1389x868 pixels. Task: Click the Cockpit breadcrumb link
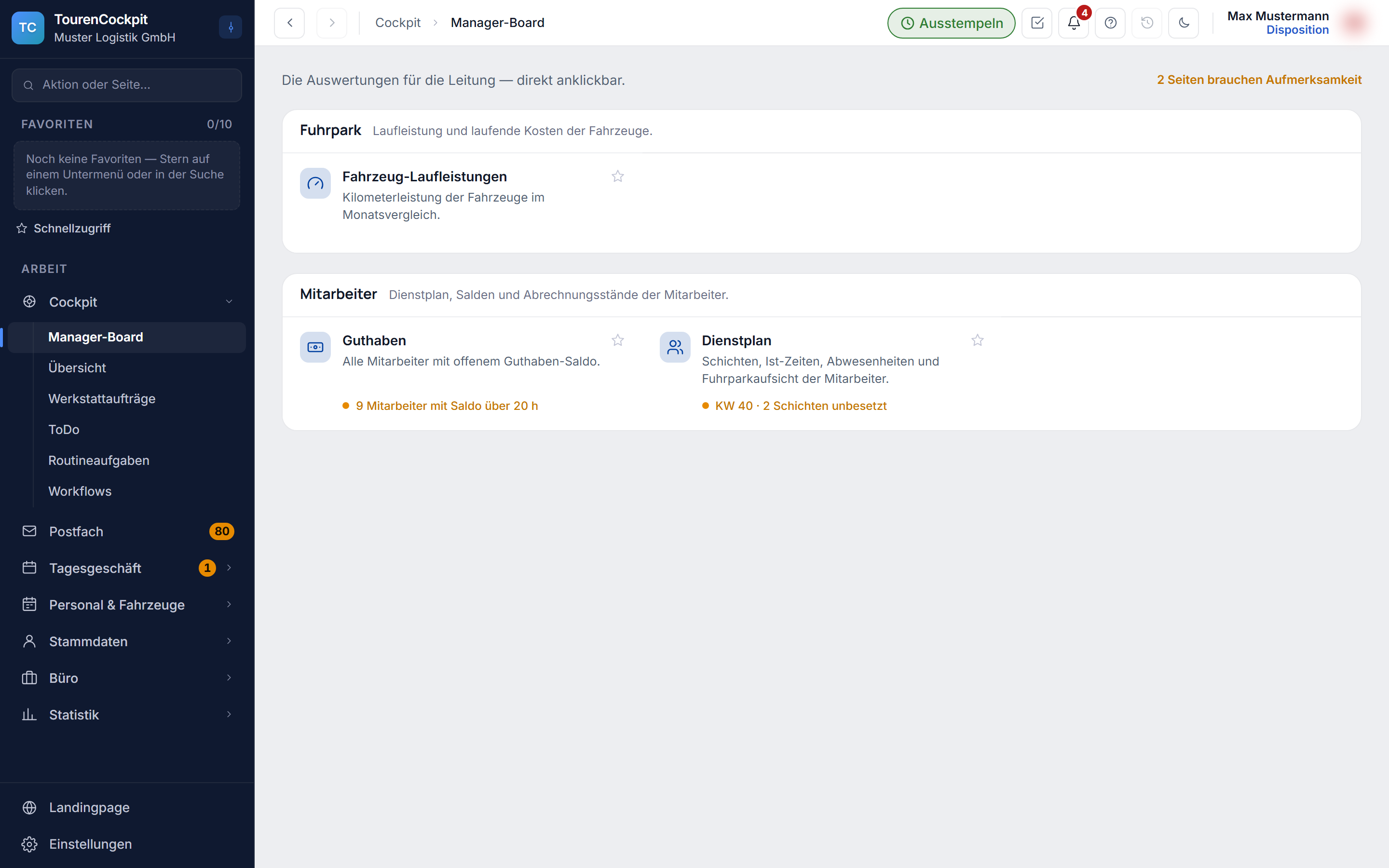click(398, 23)
